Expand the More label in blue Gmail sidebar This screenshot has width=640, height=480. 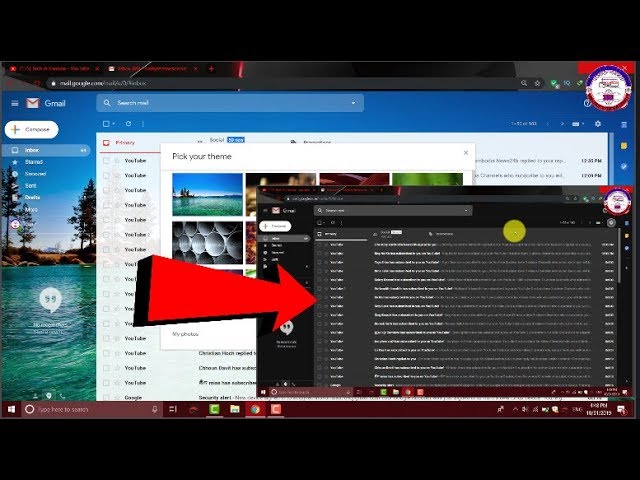pos(31,209)
